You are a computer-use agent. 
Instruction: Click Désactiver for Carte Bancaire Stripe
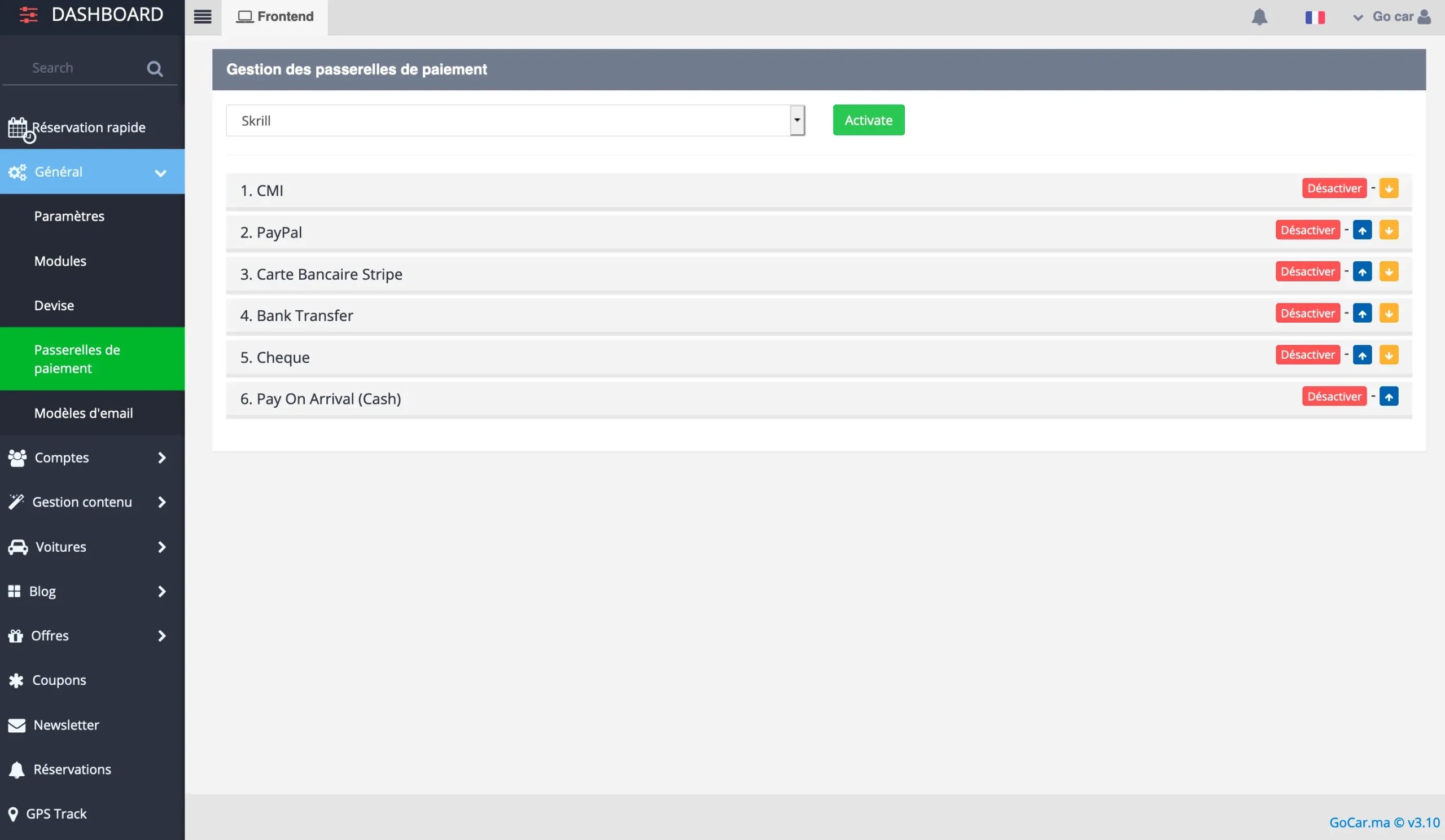(x=1307, y=271)
